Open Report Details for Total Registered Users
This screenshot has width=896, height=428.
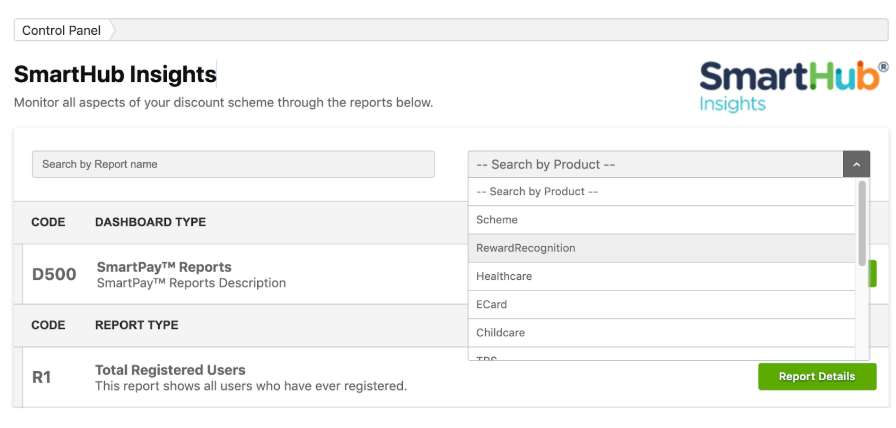[x=817, y=377]
